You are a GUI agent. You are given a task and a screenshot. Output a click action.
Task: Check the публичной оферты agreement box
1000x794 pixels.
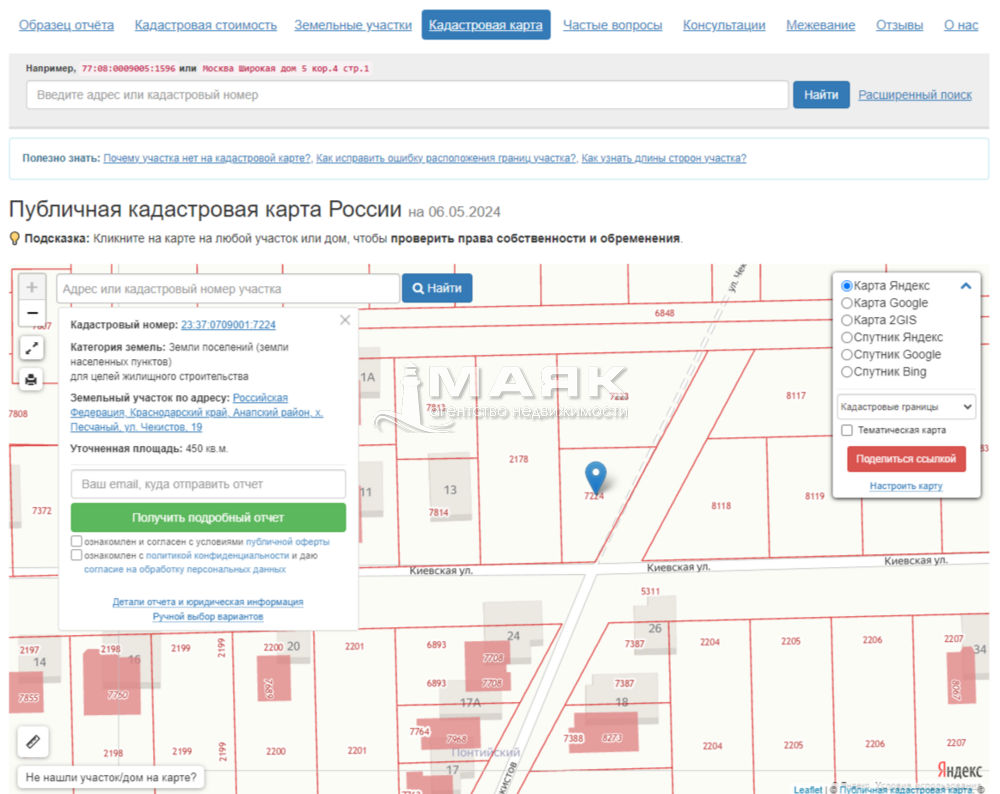(x=77, y=541)
